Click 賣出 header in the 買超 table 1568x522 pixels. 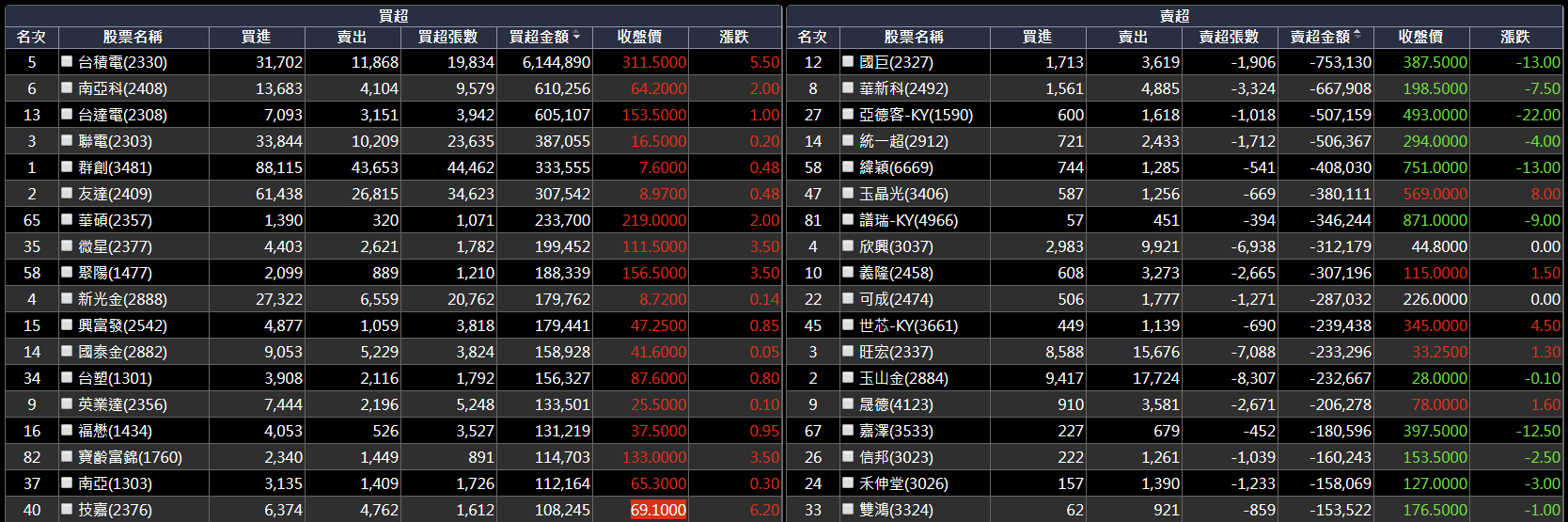(352, 37)
